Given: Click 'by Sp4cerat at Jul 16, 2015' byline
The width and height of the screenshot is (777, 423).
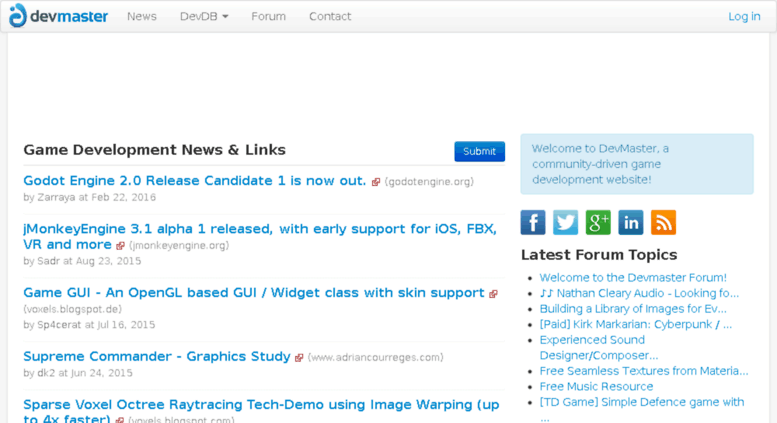Looking at the screenshot, I should 89,325.
